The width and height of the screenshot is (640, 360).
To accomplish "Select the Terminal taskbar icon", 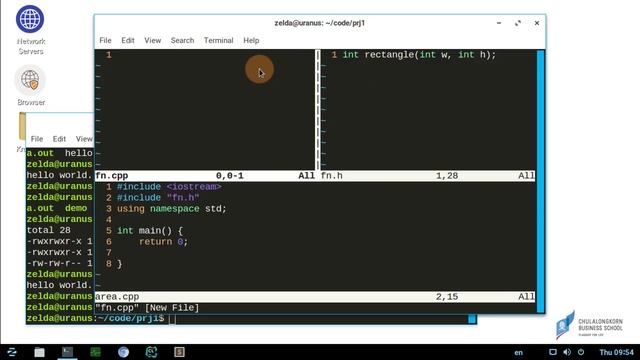I will point(67,352).
